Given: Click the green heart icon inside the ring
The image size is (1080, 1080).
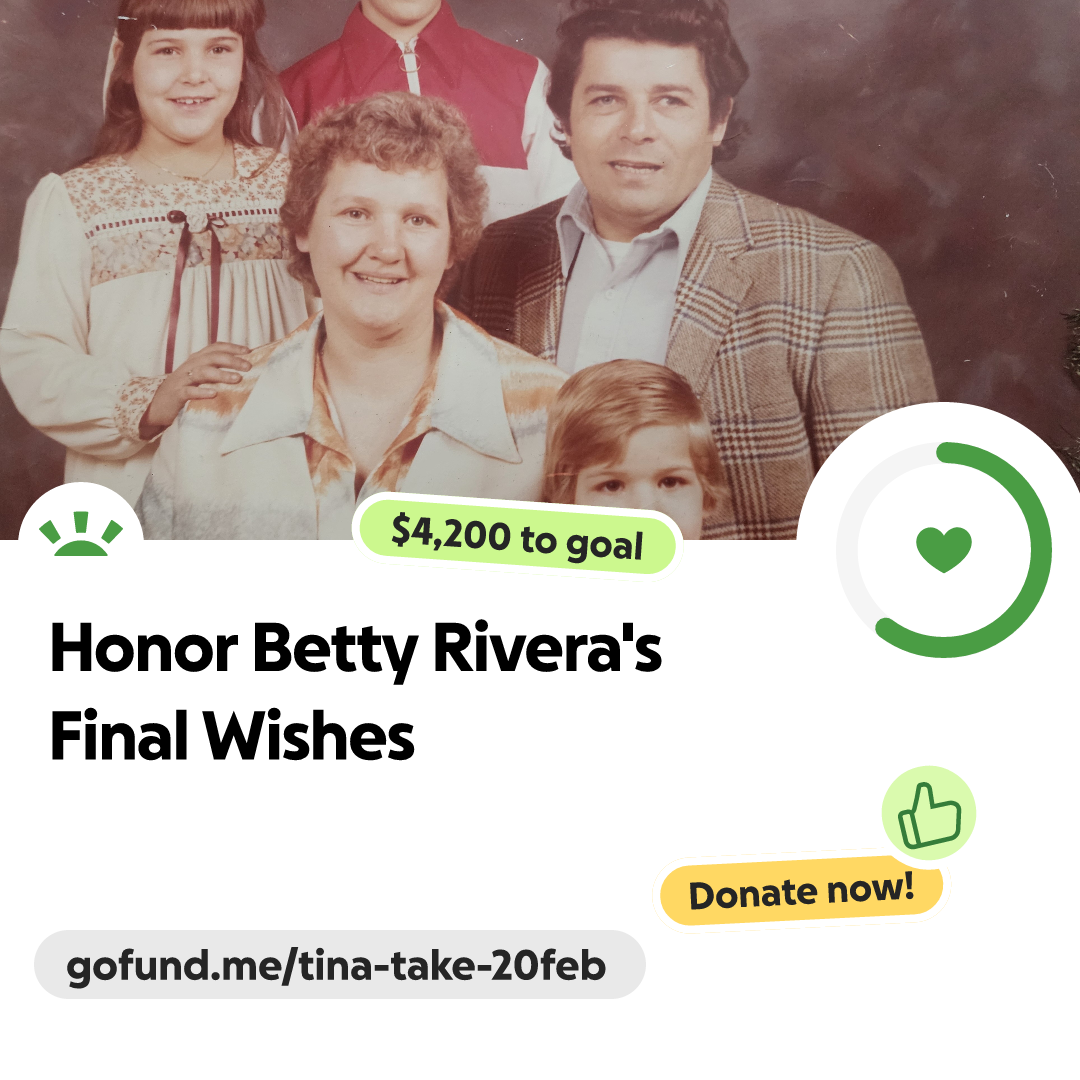Looking at the screenshot, I should (944, 549).
